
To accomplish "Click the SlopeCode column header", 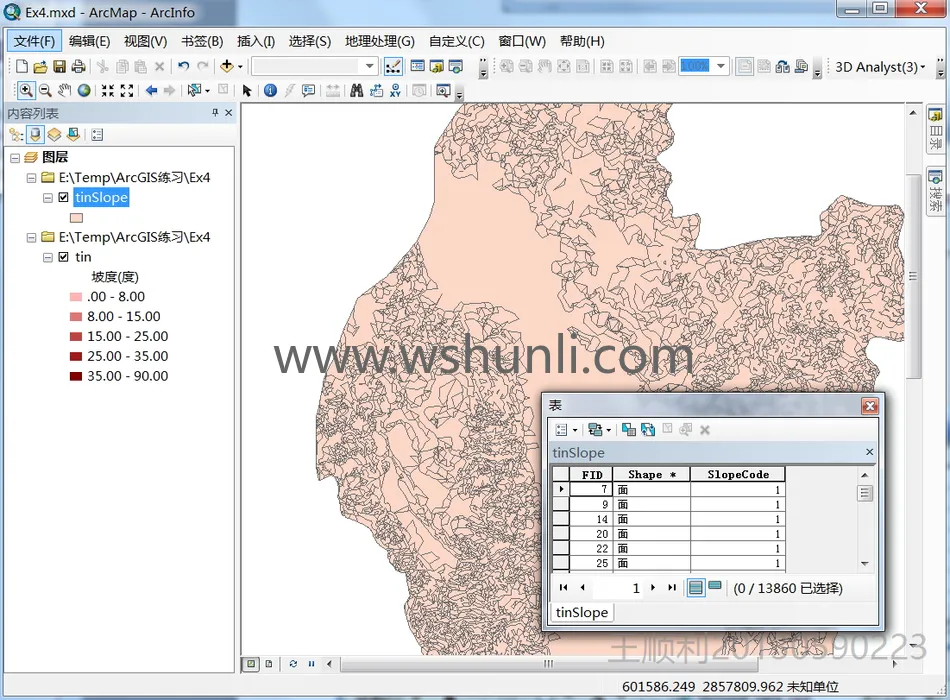I will point(737,475).
